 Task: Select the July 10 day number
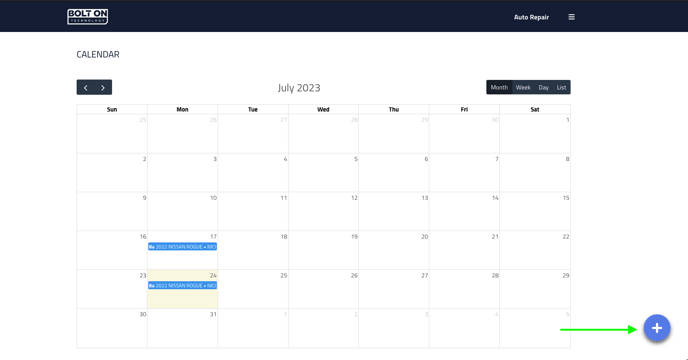213,198
